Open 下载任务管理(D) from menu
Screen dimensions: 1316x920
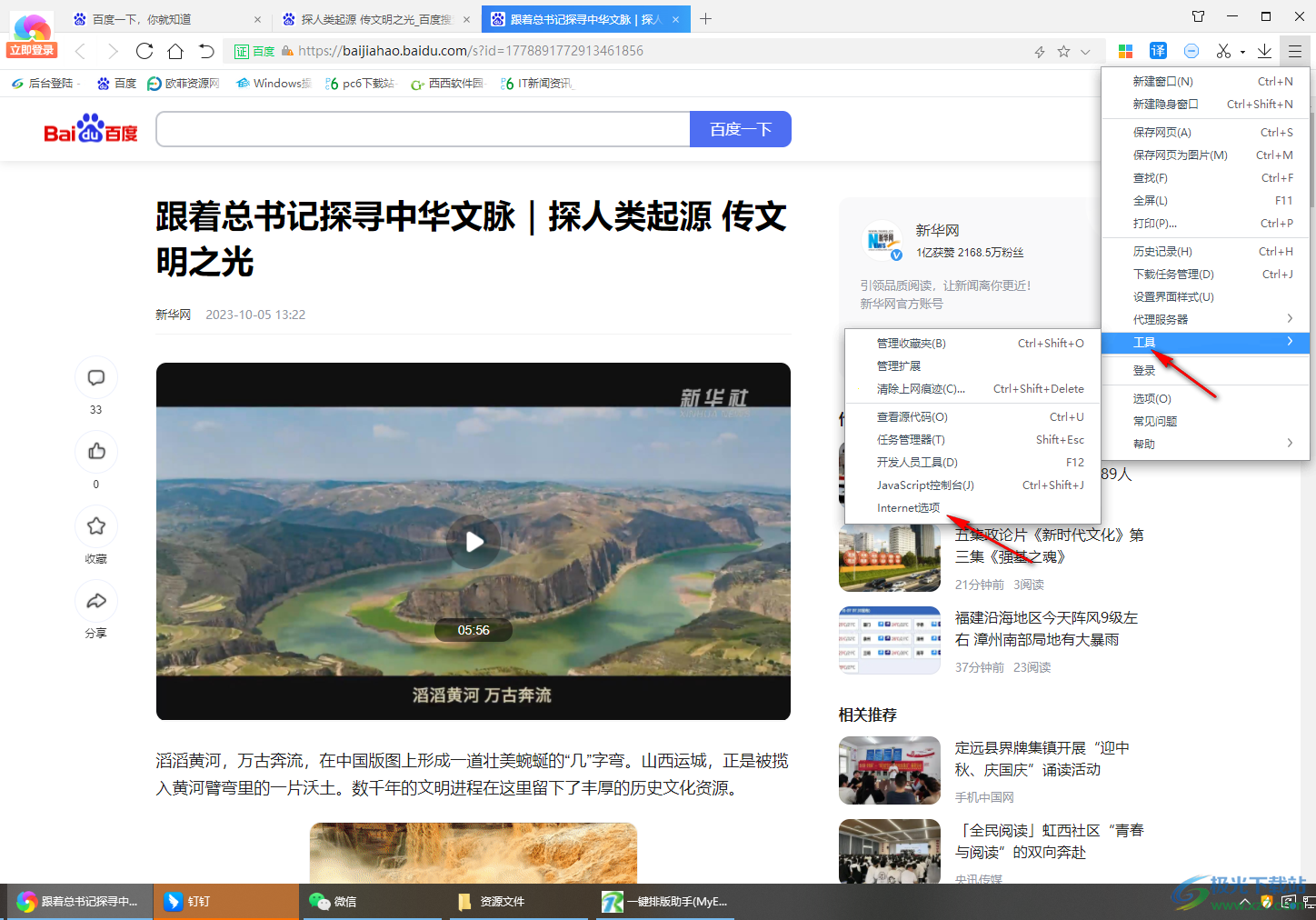click(x=1205, y=274)
